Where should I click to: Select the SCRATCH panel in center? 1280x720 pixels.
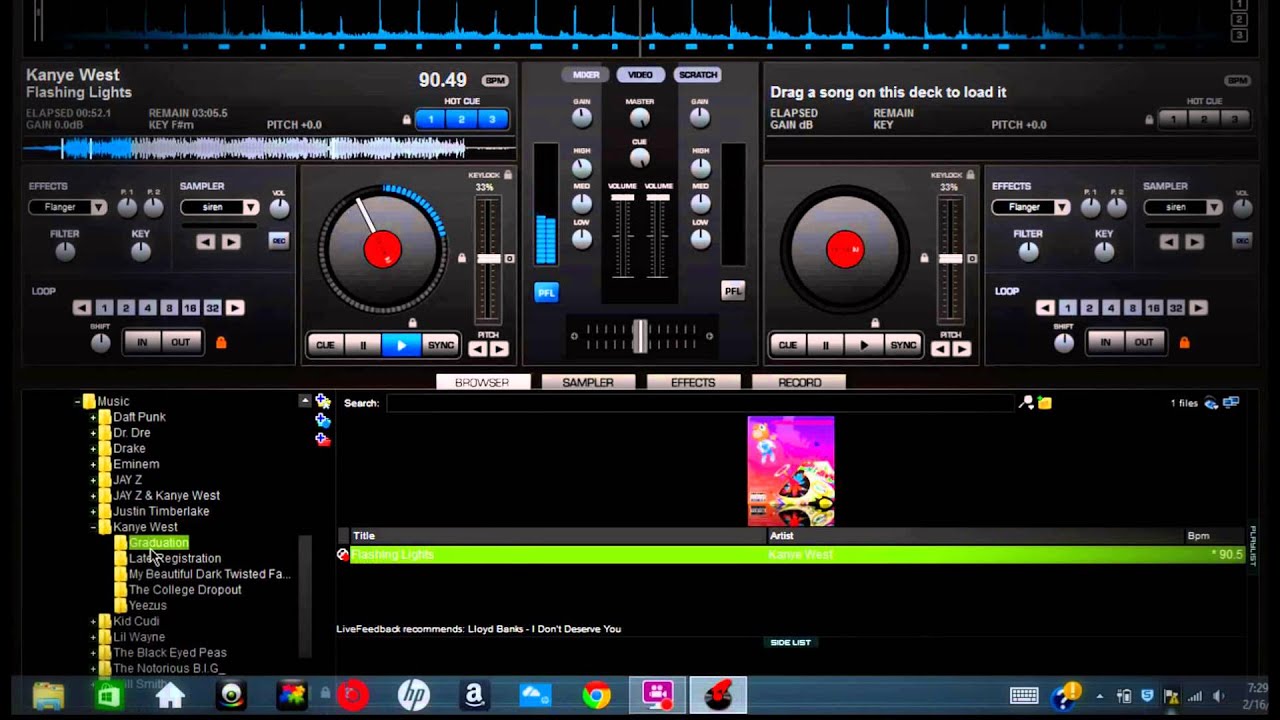pos(698,75)
